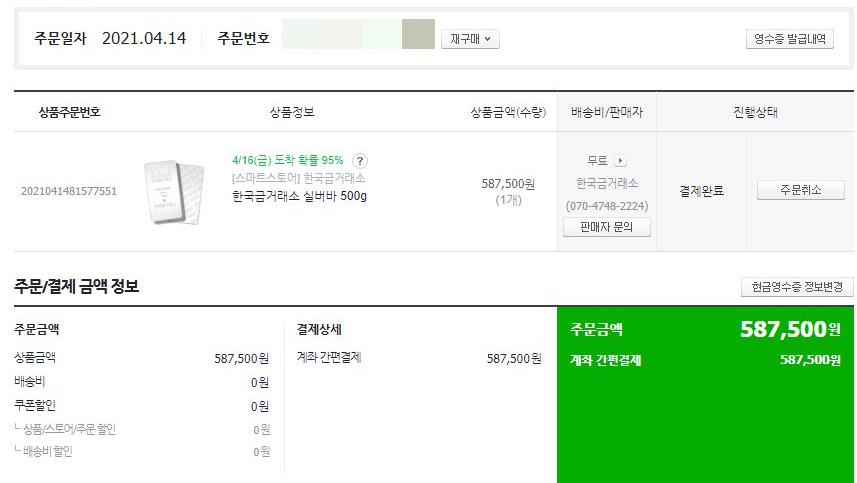Viewport: 857px width, 483px height.
Task: Click the 판매자 문의 button
Action: [607, 227]
